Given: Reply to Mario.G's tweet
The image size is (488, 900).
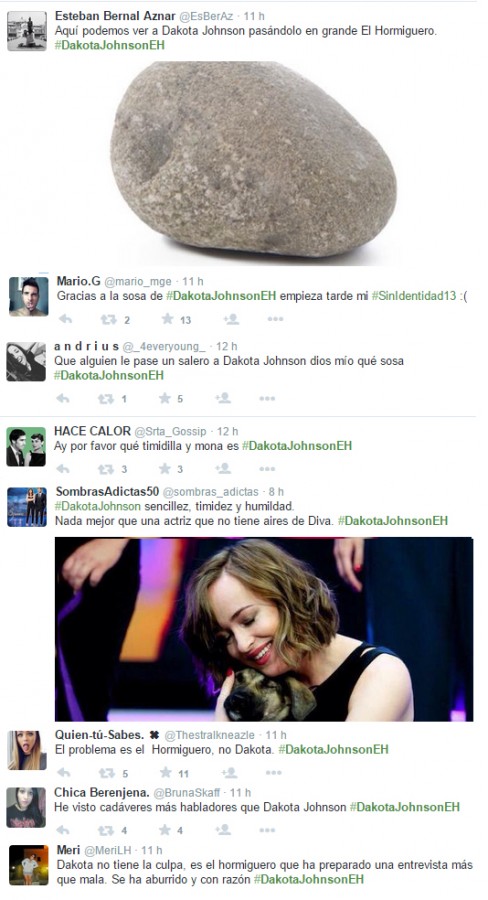Looking at the screenshot, I should 65,319.
